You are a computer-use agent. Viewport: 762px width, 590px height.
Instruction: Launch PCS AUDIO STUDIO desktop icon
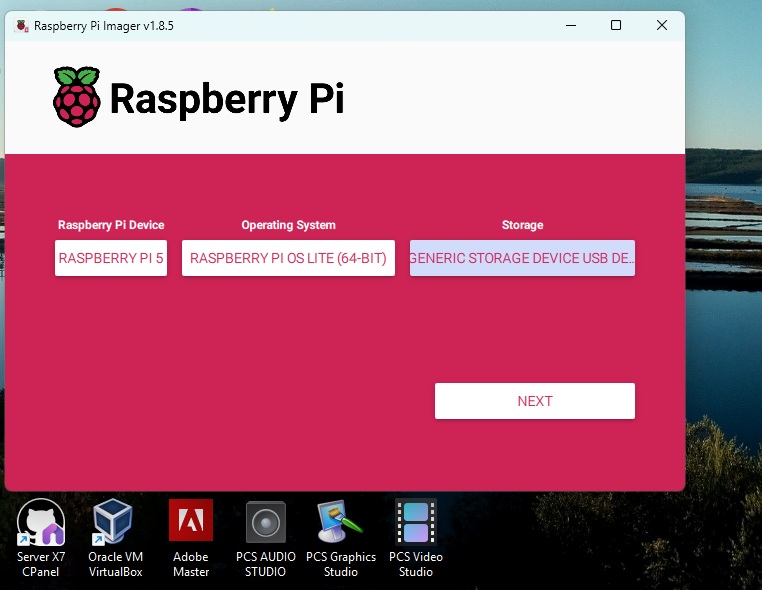coord(266,538)
